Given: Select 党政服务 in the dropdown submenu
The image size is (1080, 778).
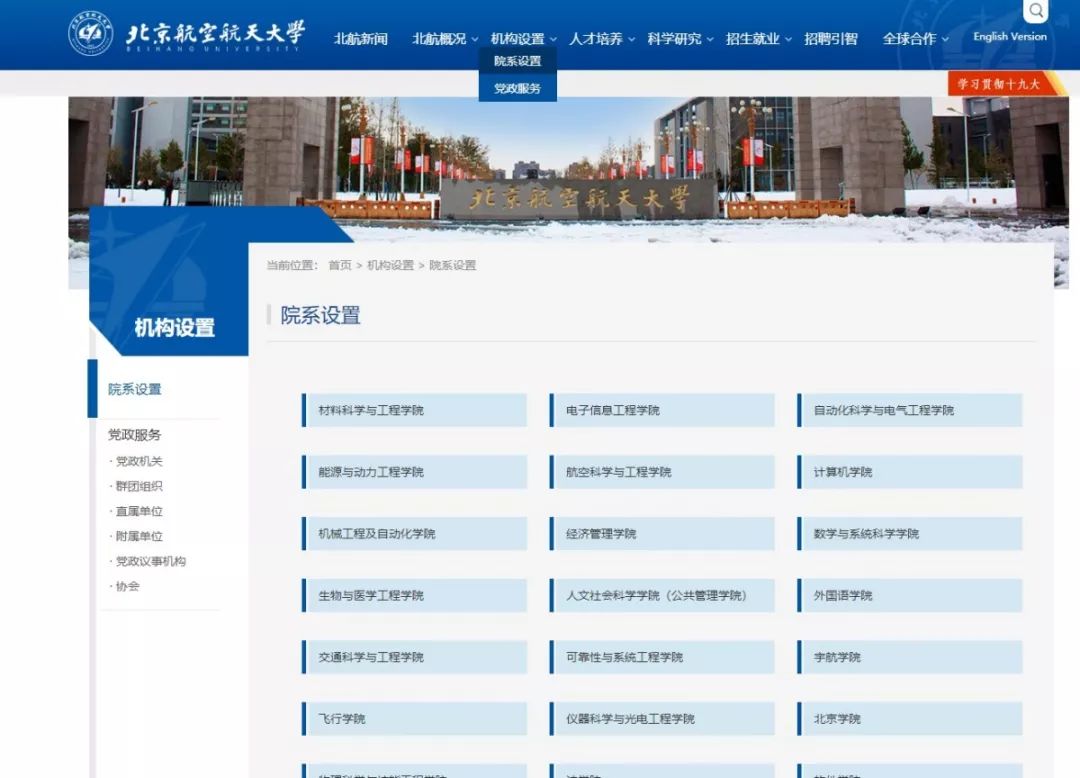Looking at the screenshot, I should point(517,88).
